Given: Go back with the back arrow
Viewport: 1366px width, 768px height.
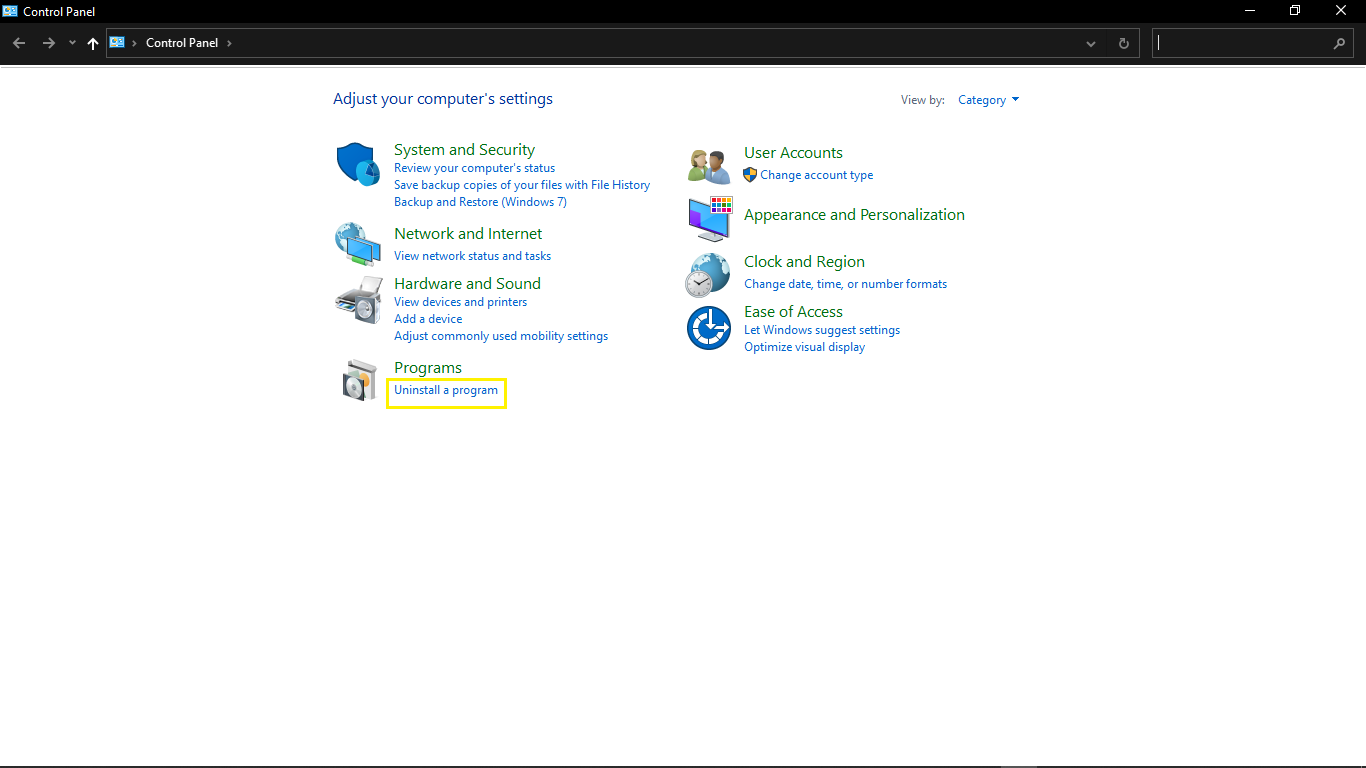Looking at the screenshot, I should click(x=19, y=43).
